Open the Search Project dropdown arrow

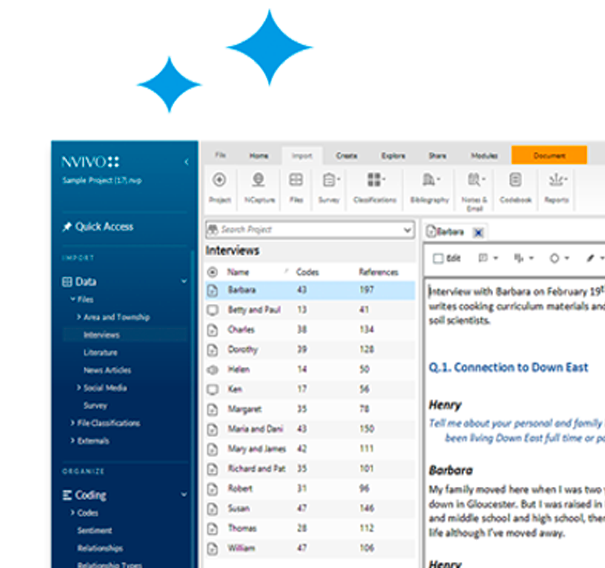point(407,230)
